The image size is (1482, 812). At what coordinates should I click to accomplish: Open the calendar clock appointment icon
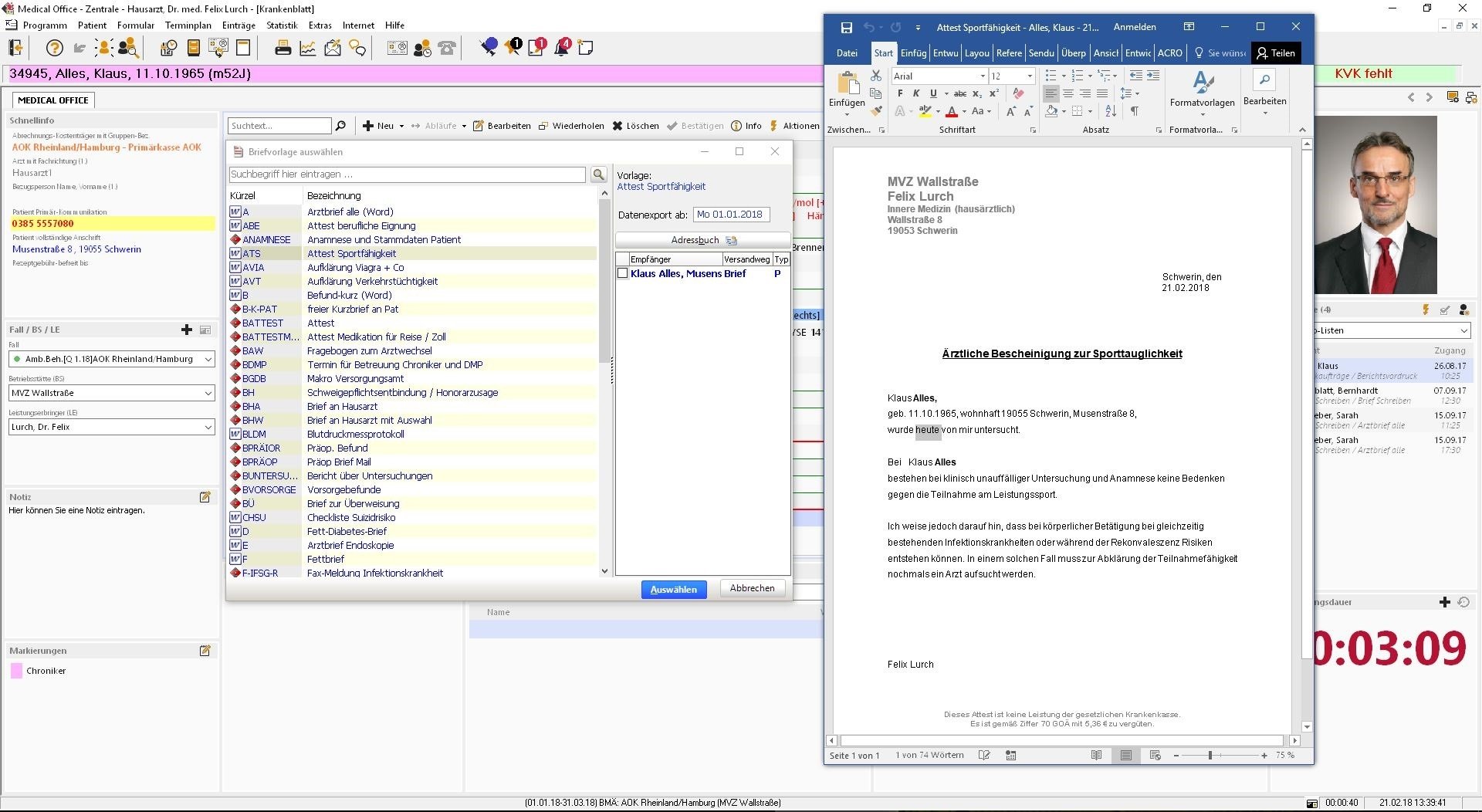pyautogui.click(x=168, y=48)
